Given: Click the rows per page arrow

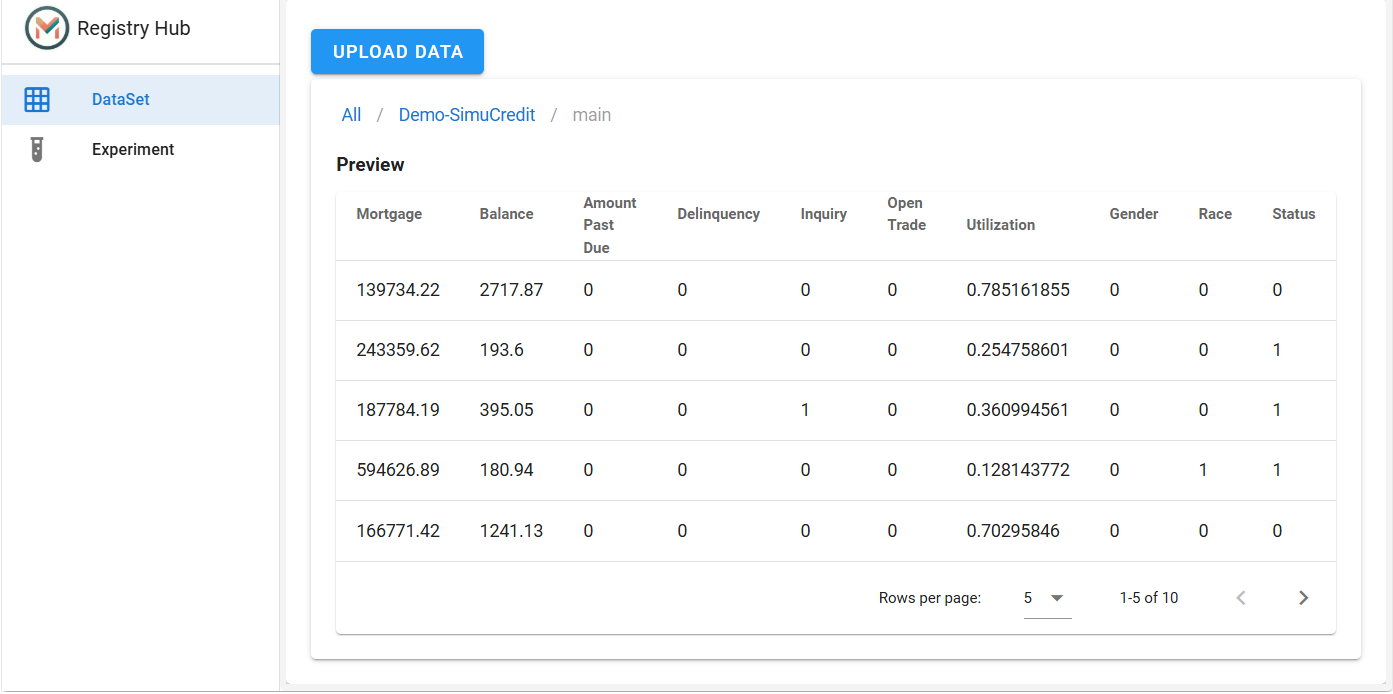Looking at the screenshot, I should tap(1057, 598).
